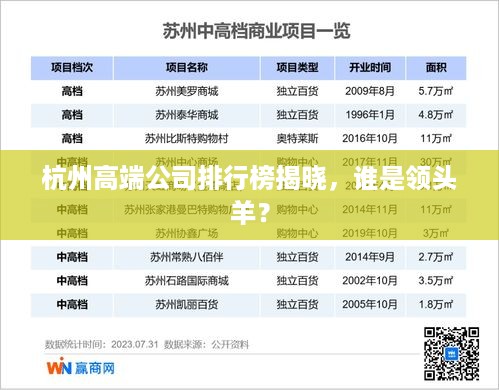Viewport: 499px width, 390px height.
Task: Click the 2019年10月 opening date
Action: [x=370, y=233]
